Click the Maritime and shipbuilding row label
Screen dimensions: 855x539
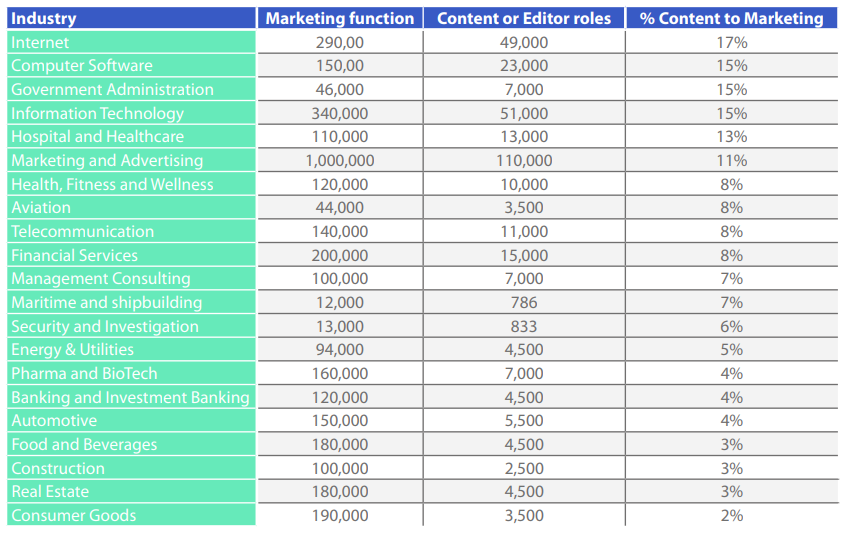106,302
